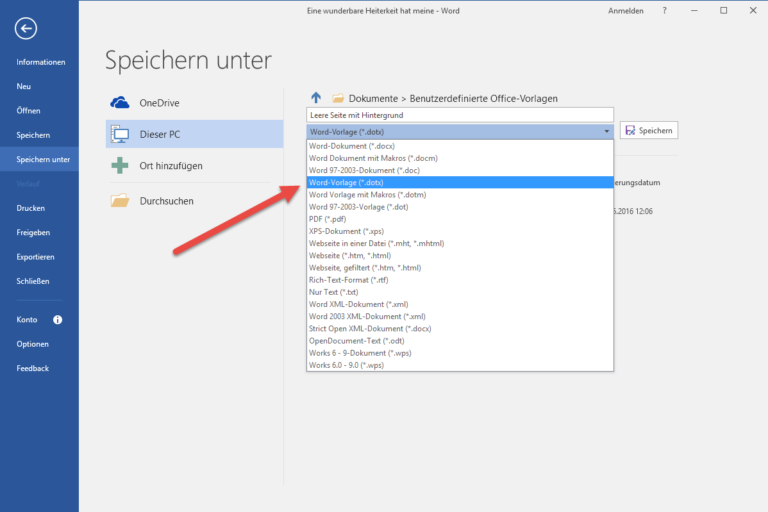768x512 pixels.
Task: Select Webseite (*.htm, *.html) option
Action: click(460, 256)
